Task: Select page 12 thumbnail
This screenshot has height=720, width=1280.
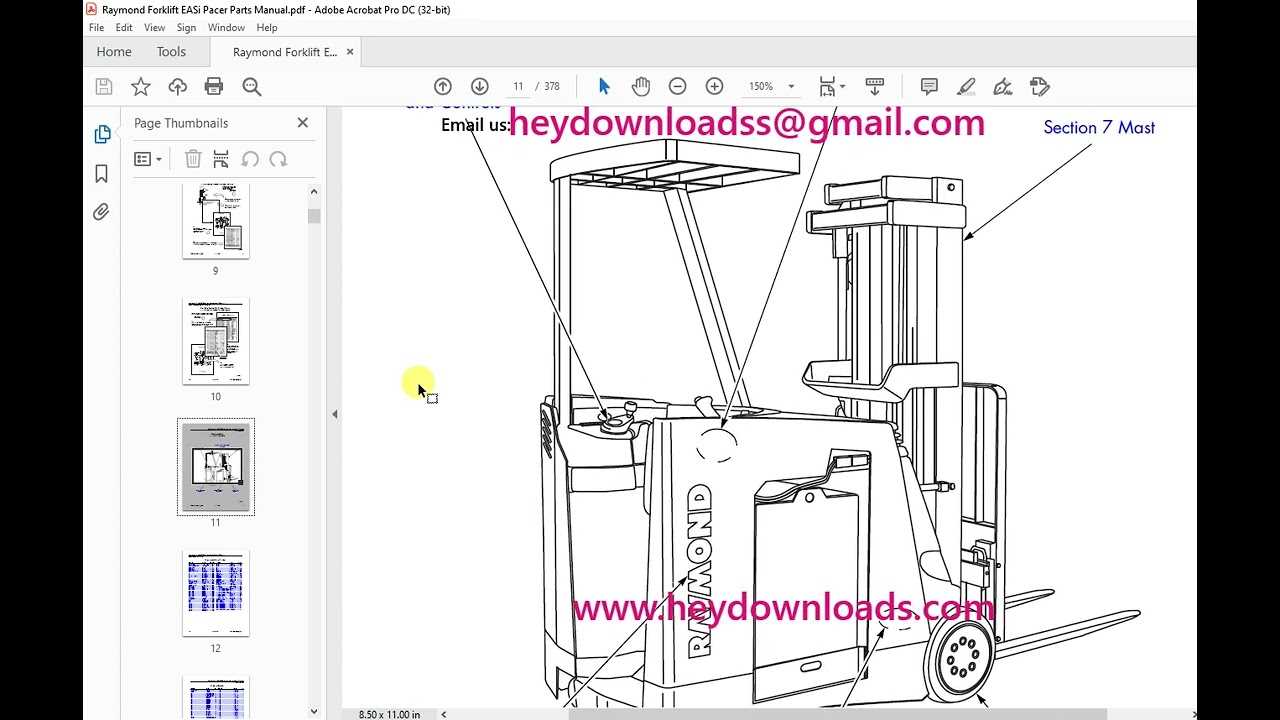Action: tap(215, 593)
